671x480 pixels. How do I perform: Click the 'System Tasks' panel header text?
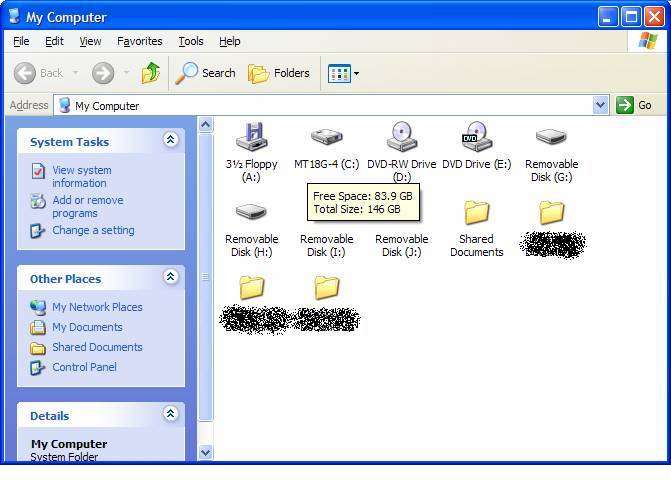click(69, 142)
